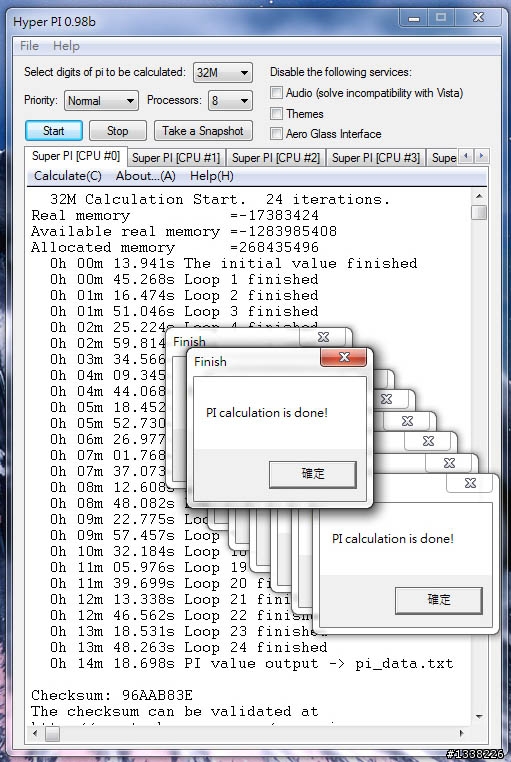Open the Processors count dropdown

(x=230, y=101)
